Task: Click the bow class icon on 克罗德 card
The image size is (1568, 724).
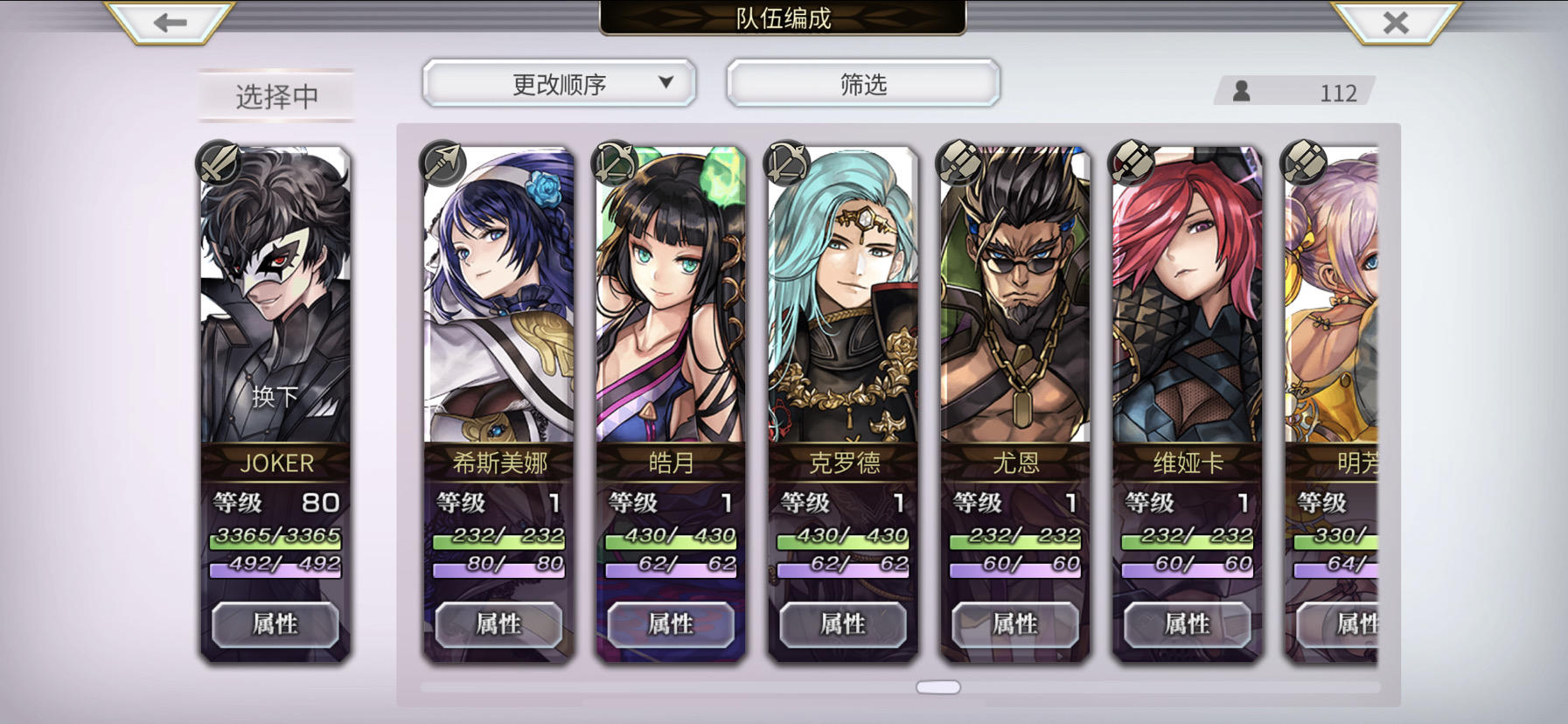Action: coord(786,163)
